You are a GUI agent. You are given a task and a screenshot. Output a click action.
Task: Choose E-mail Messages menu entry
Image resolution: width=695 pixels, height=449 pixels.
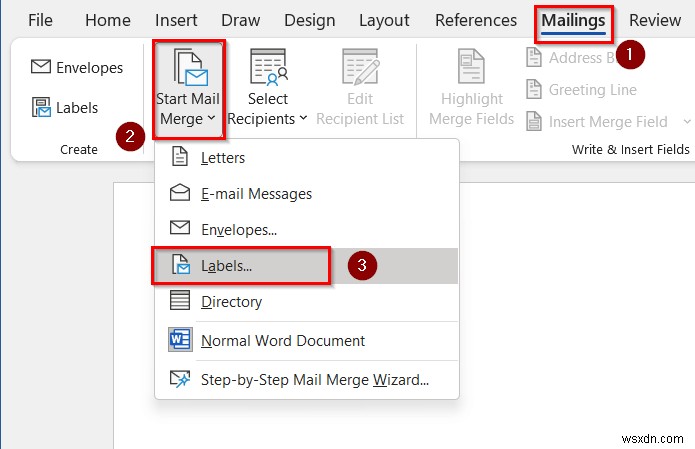tap(306, 194)
